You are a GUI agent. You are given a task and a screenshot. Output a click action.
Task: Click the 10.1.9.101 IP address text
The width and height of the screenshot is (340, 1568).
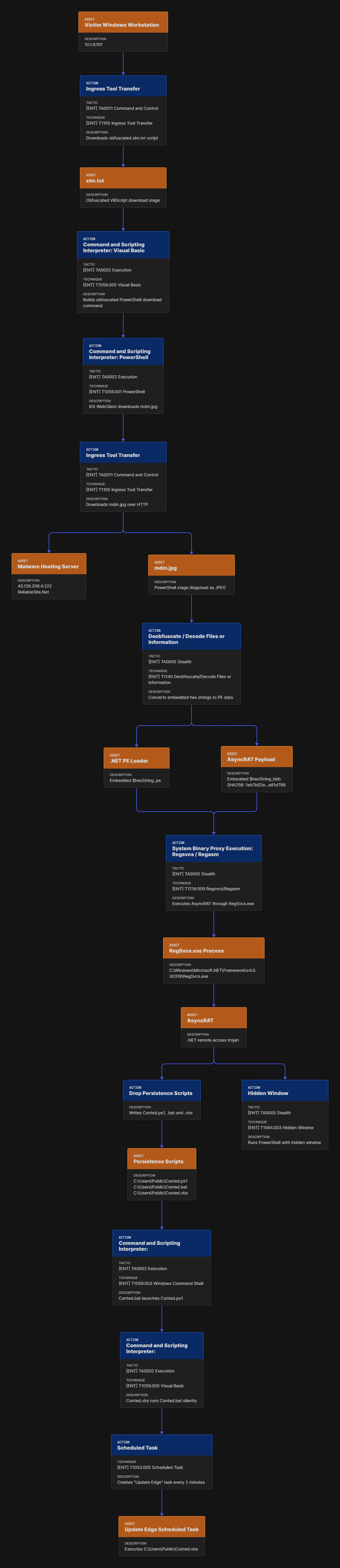[93, 45]
